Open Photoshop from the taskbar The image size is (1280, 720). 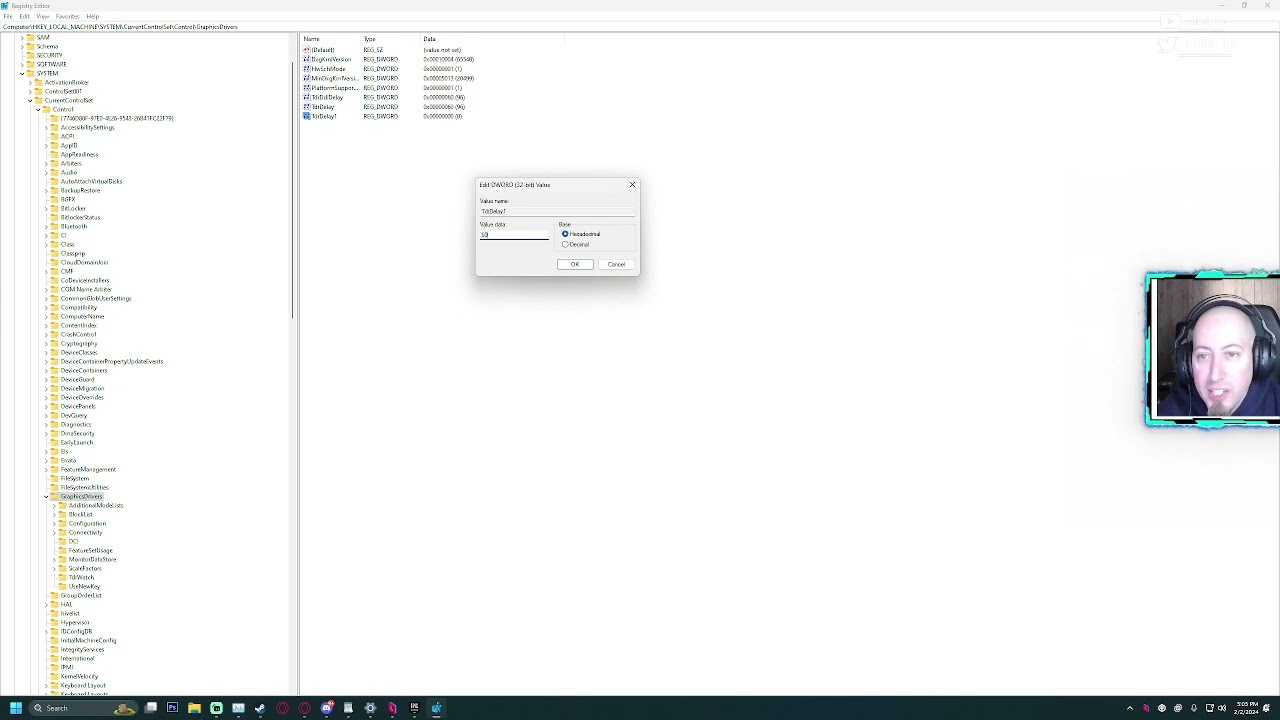tap(172, 708)
